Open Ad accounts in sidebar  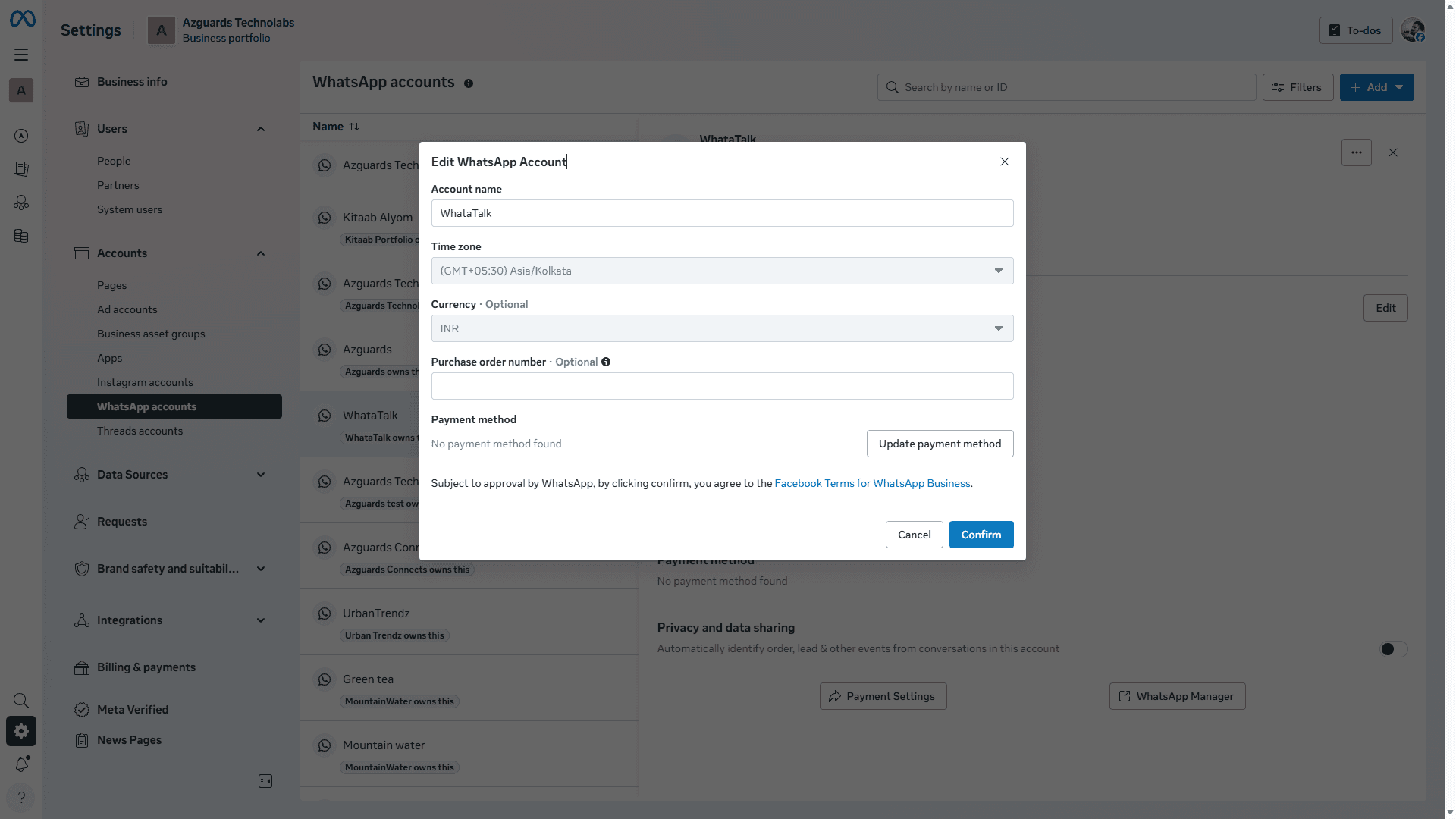pyautogui.click(x=127, y=309)
